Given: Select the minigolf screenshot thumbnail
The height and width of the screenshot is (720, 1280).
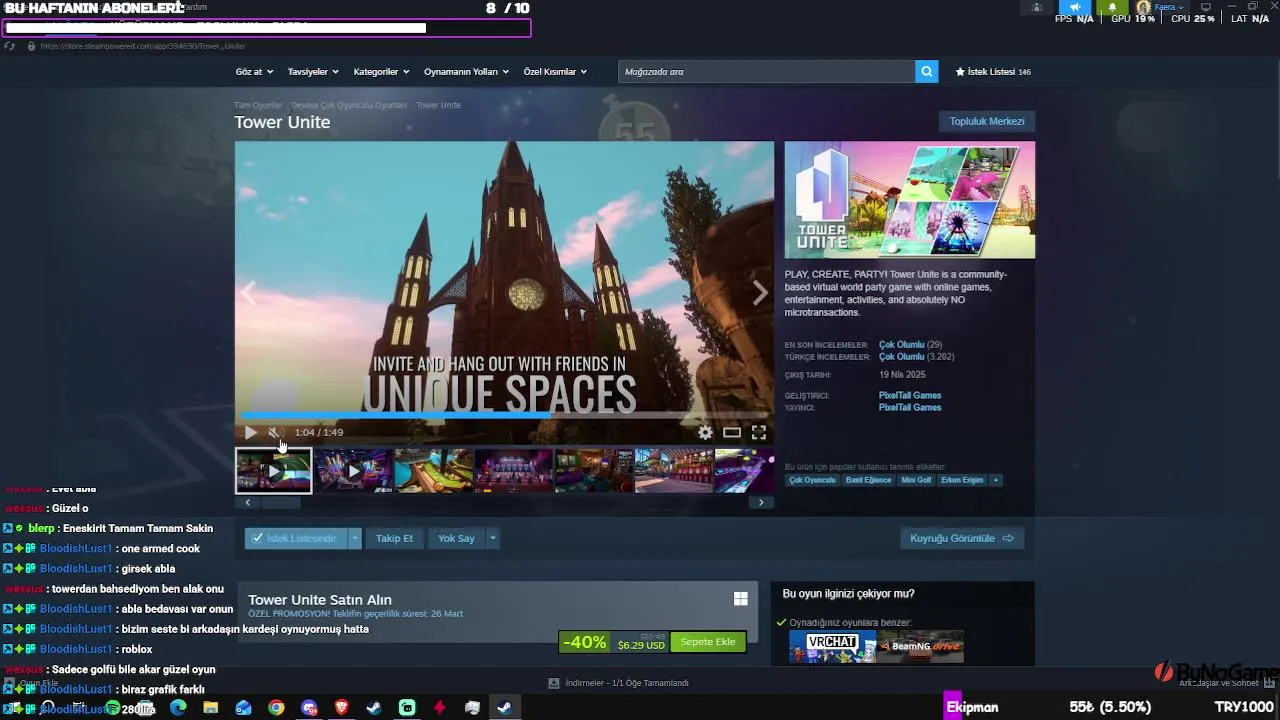Looking at the screenshot, I should pos(433,470).
